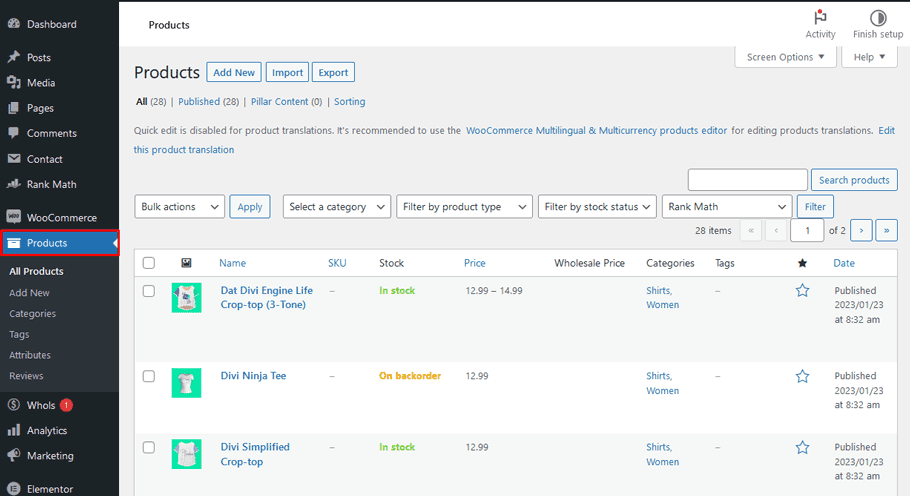This screenshot has height=496, width=910.
Task: Toggle featured star for Dat Divi Engine Life Crop-top
Action: 802,291
